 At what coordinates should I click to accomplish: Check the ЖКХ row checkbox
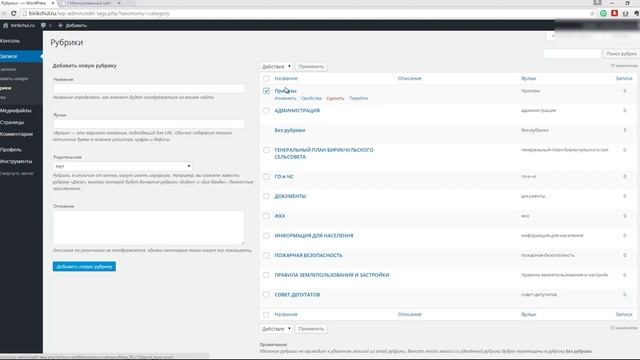(x=266, y=216)
